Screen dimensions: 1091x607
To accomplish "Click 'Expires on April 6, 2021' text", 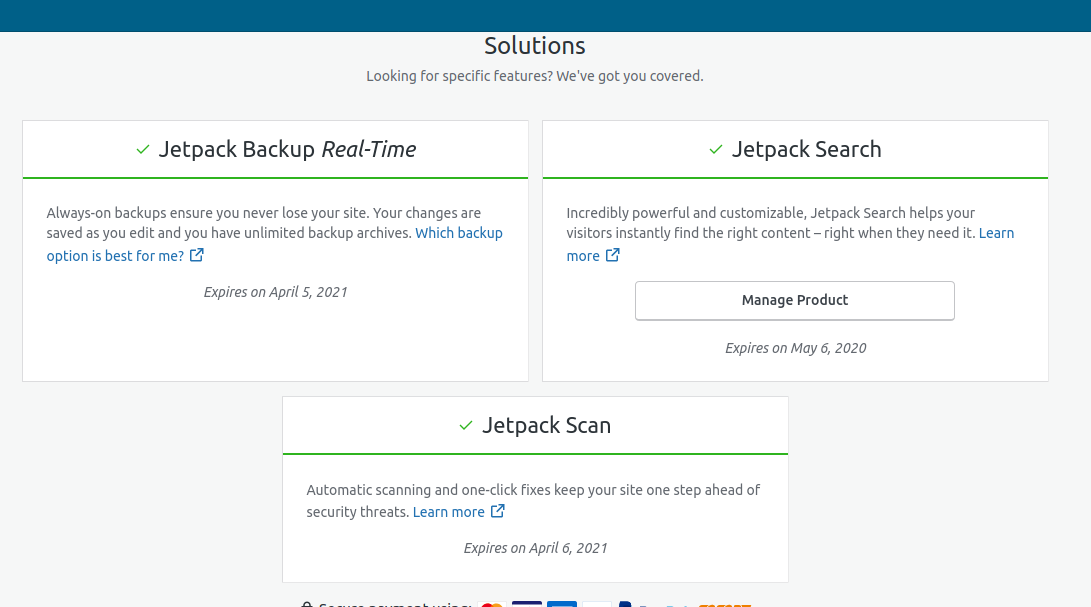I will click(x=535, y=549).
